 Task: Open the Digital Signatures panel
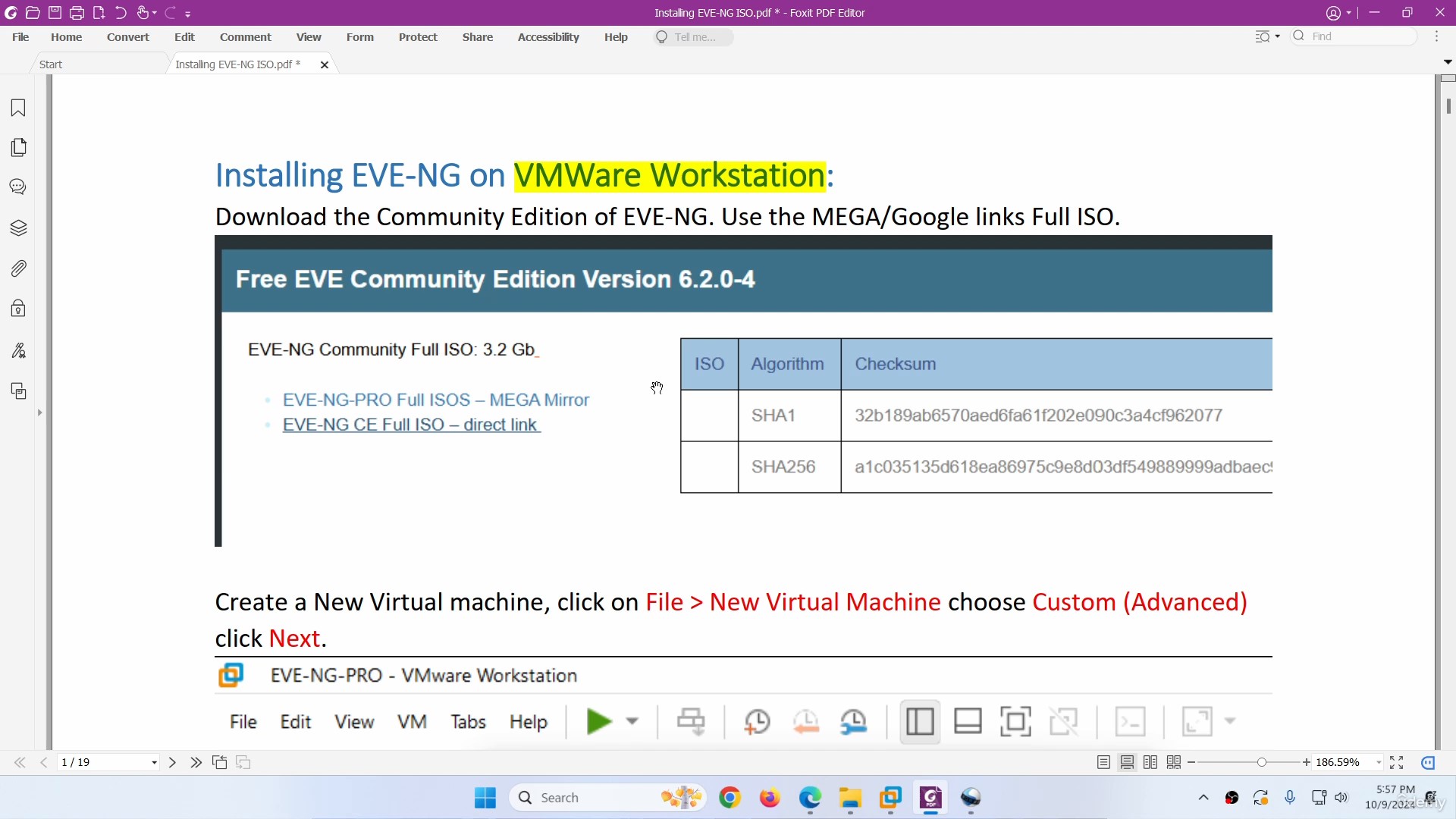18,350
